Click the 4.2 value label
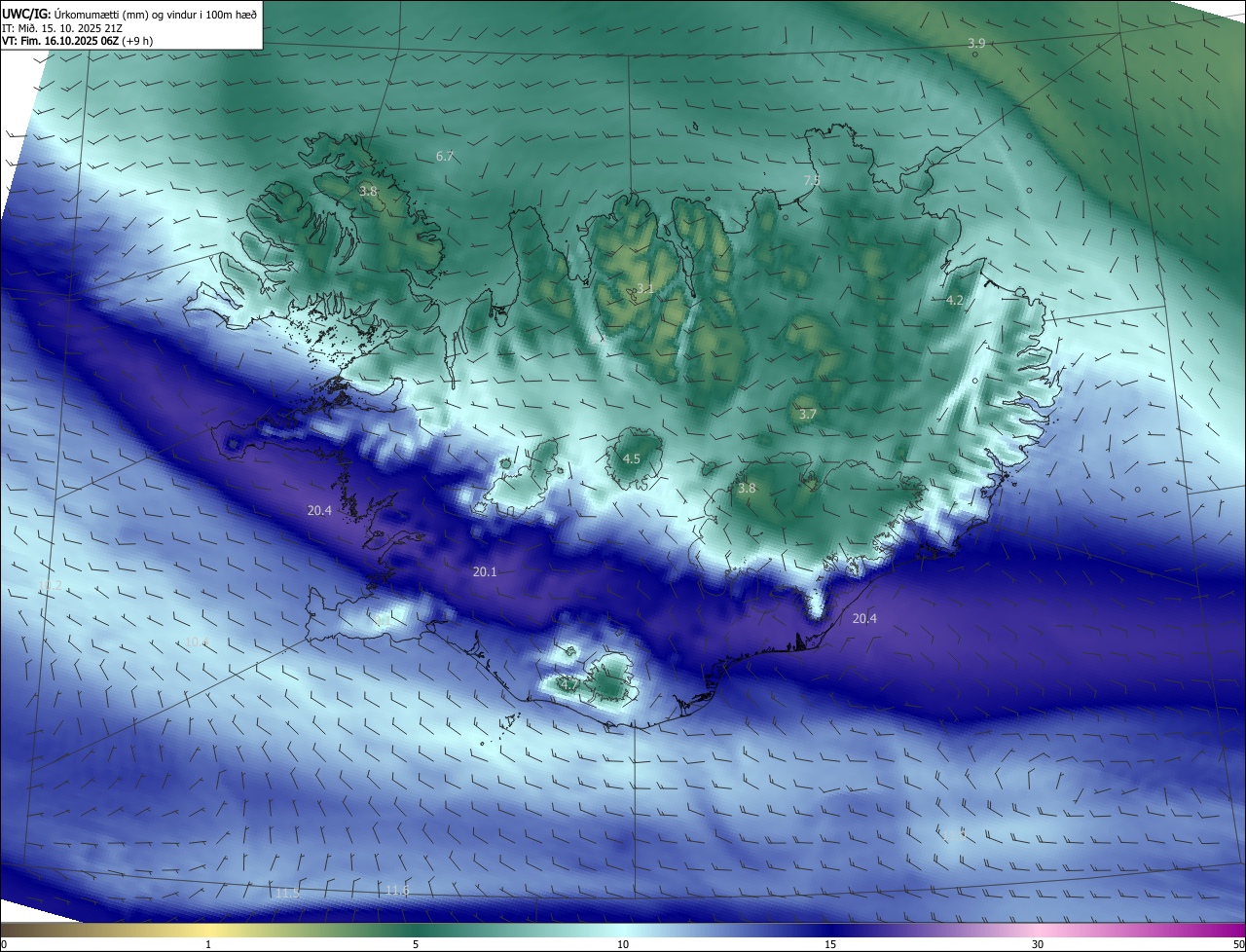The image size is (1246, 952). point(955,301)
